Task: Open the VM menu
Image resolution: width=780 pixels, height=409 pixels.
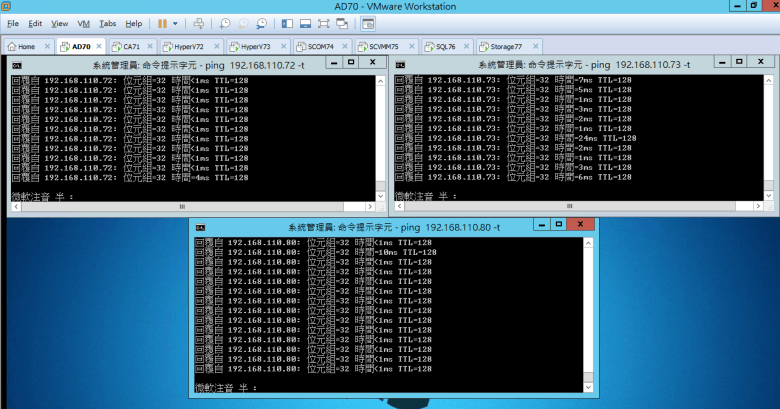Action: coord(84,23)
